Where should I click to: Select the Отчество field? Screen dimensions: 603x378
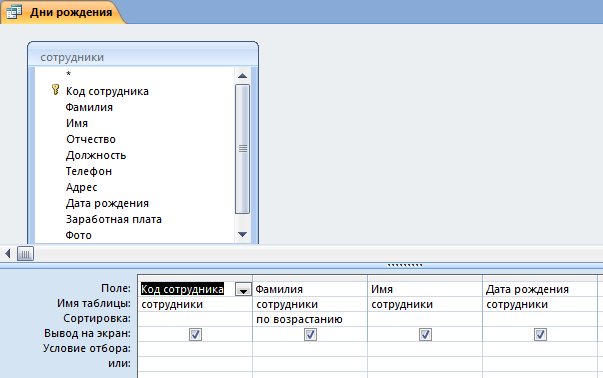pos(90,139)
